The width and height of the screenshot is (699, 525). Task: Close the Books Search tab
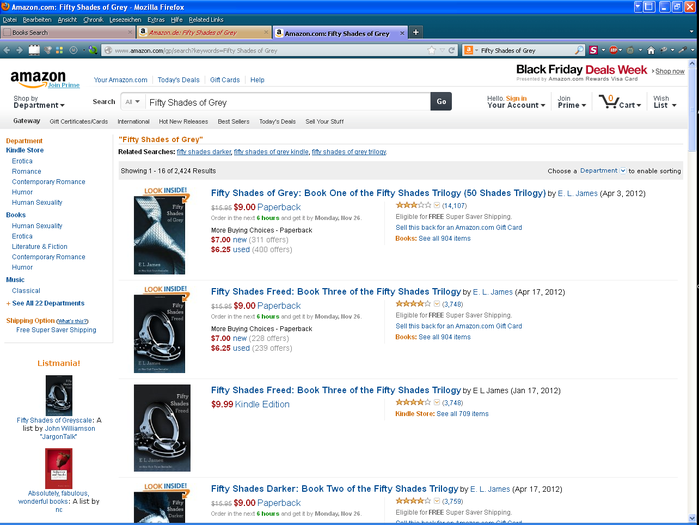[130, 32]
